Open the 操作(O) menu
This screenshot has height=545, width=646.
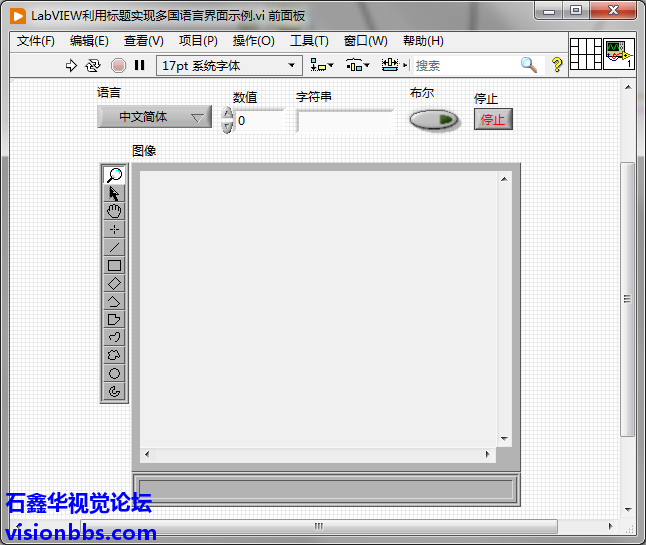point(253,41)
